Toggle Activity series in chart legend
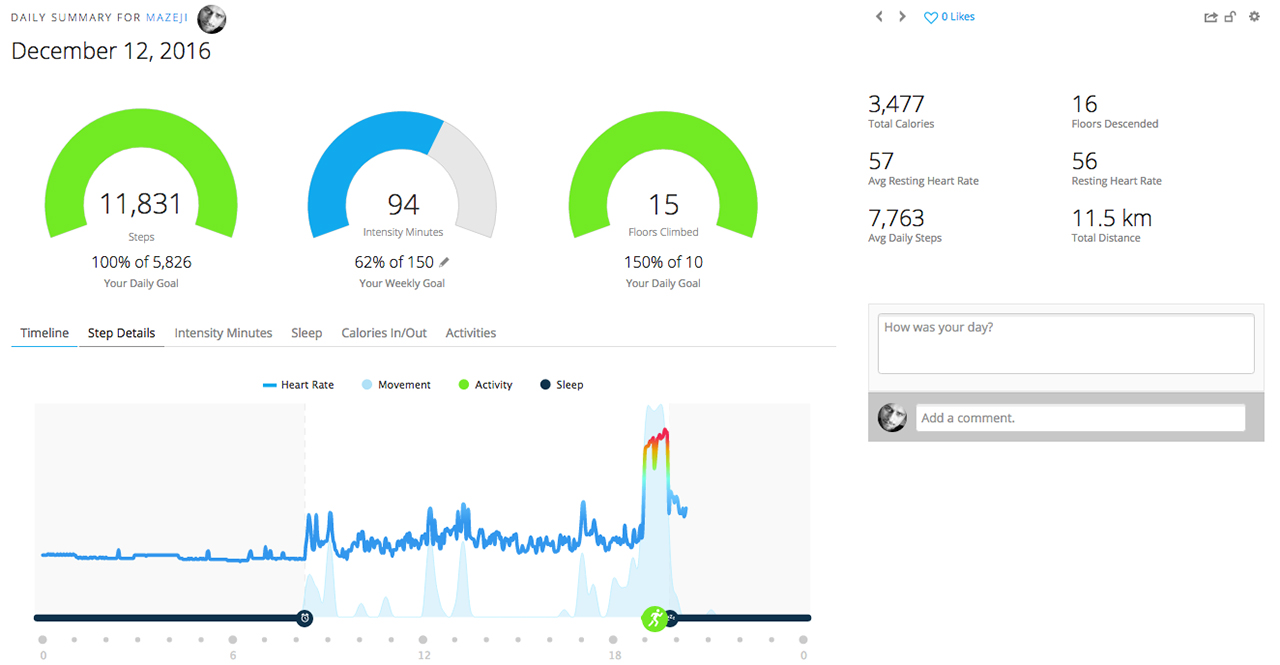Viewport: 1280px width, 665px height. point(485,385)
